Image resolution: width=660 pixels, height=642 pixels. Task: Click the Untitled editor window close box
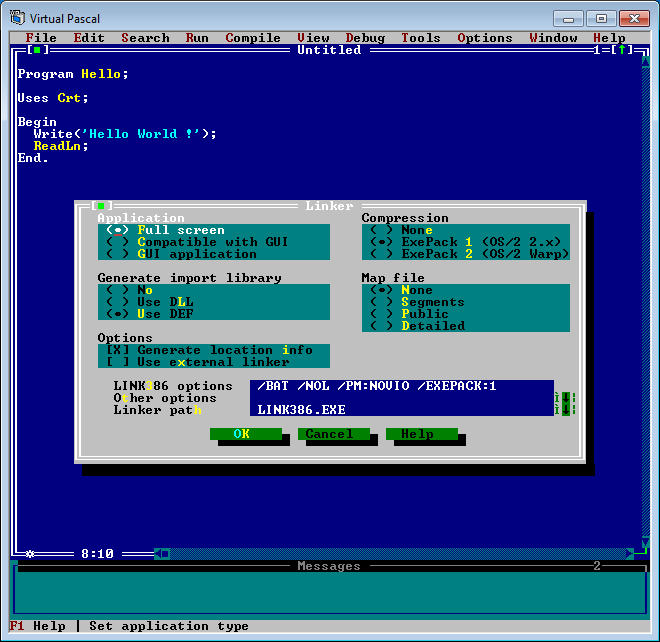[x=37, y=50]
